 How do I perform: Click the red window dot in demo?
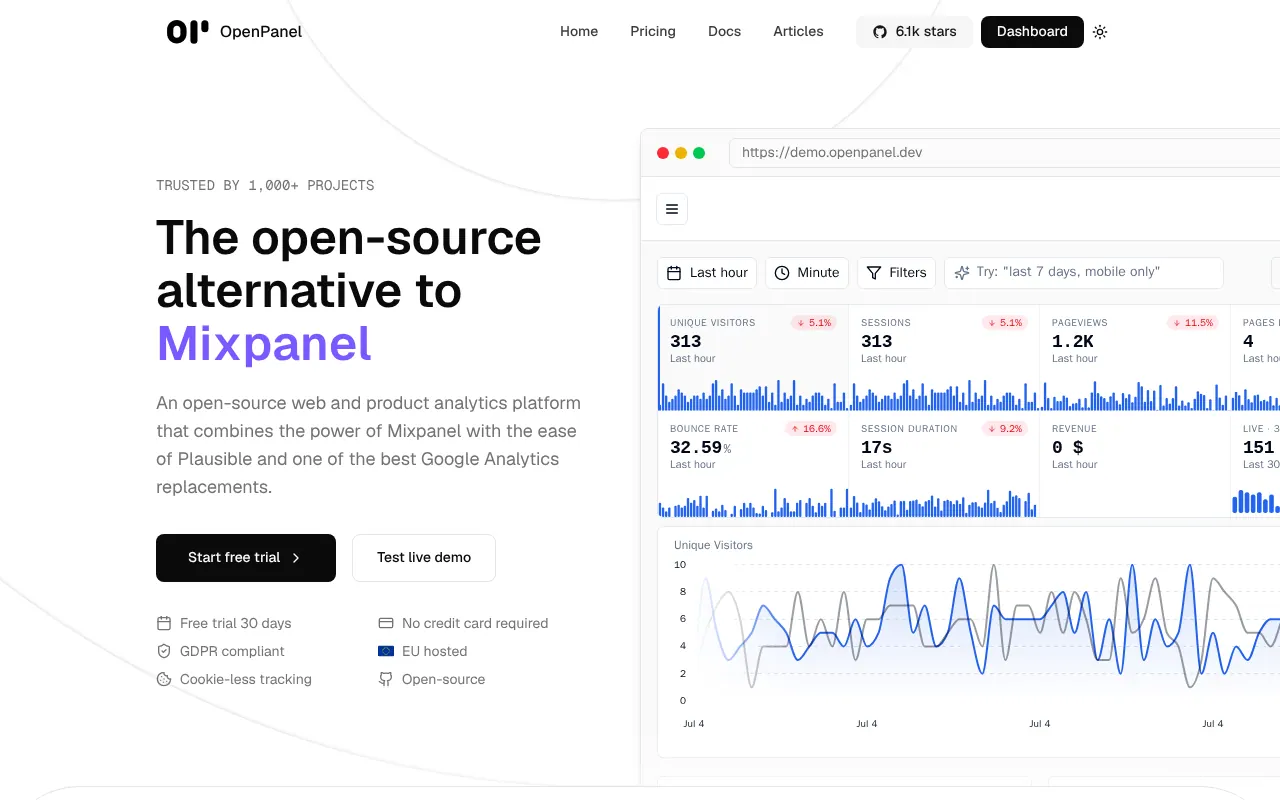tap(663, 153)
